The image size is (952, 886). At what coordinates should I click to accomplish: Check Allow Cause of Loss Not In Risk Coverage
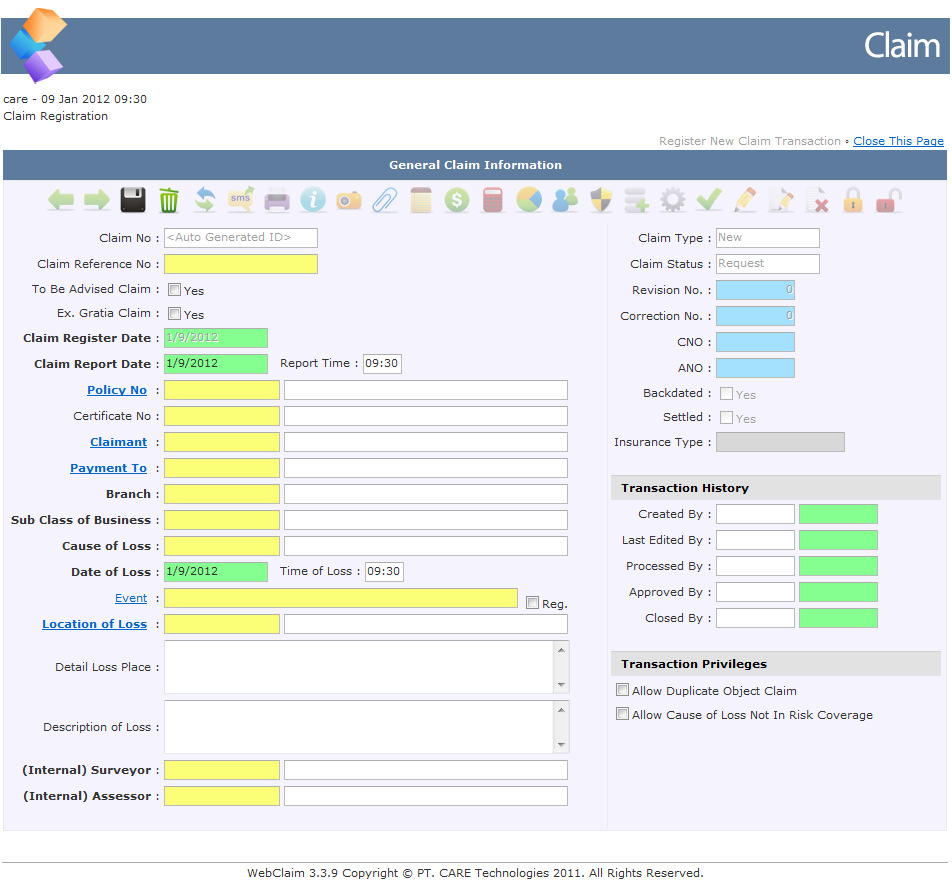click(623, 714)
